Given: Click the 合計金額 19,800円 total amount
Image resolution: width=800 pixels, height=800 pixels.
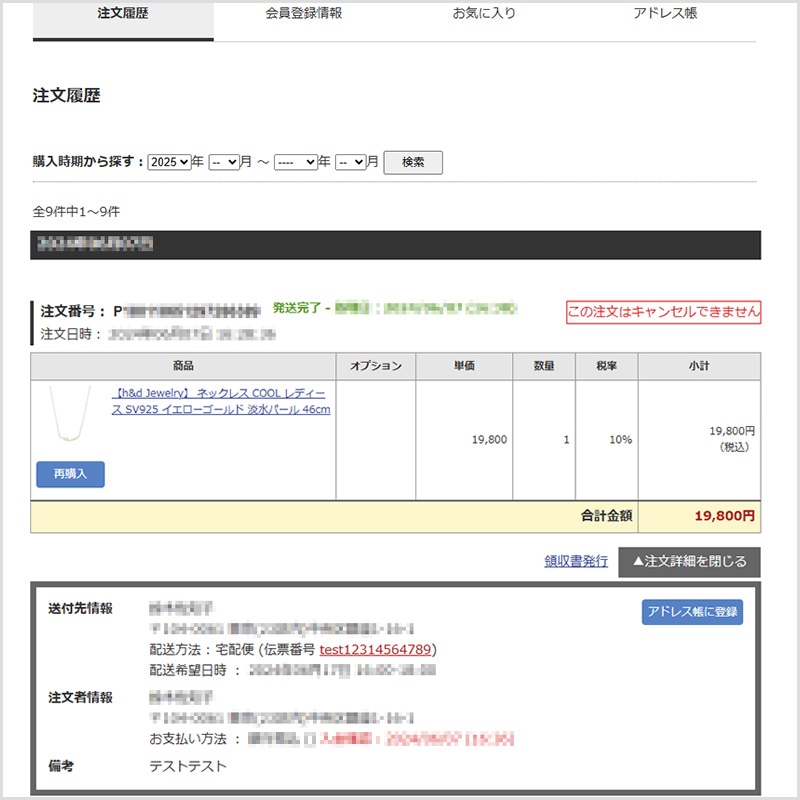Looking at the screenshot, I should click(x=724, y=516).
